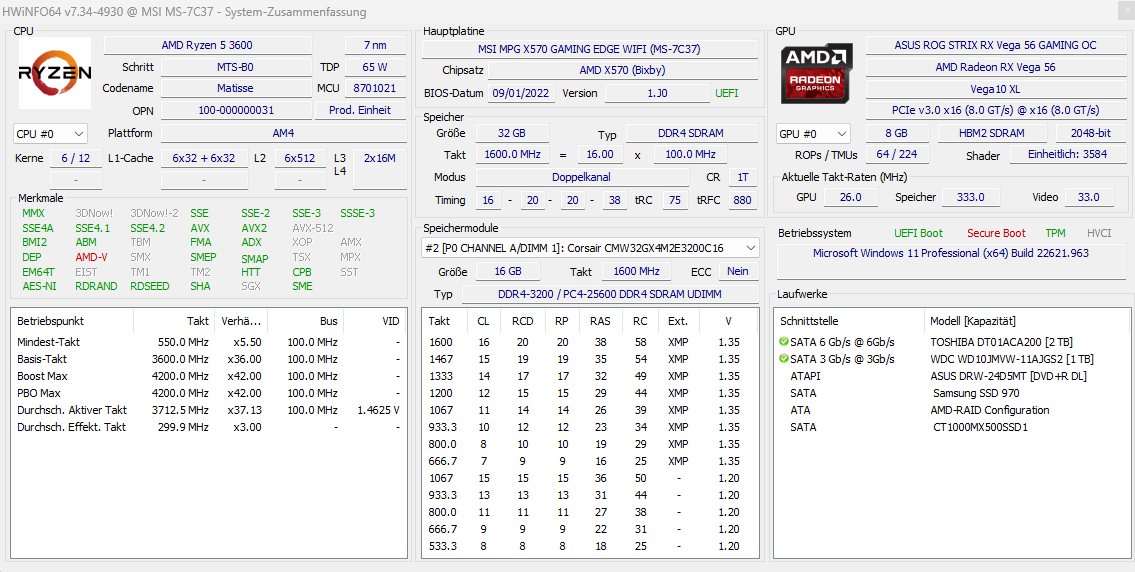Click the 'CL' column header in timings table
The width and height of the screenshot is (1135, 572).
[x=483, y=321]
